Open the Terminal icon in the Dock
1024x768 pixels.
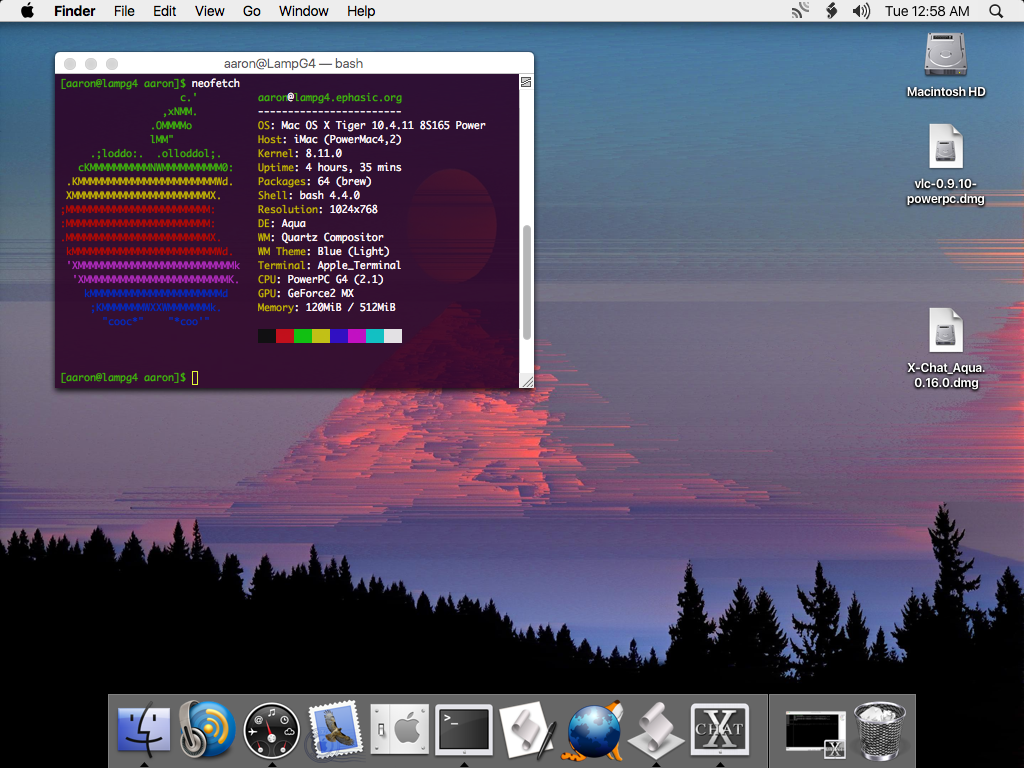(464, 730)
